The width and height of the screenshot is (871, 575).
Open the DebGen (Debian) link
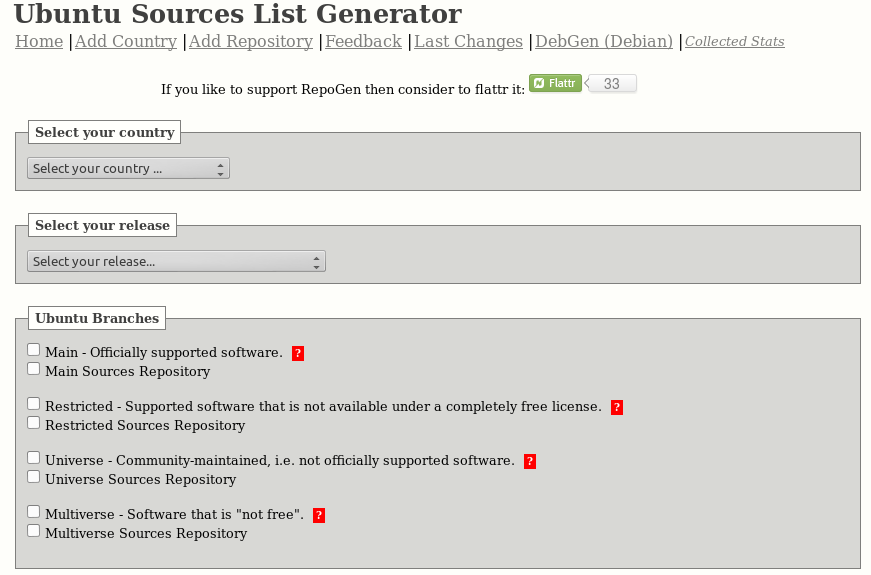pos(604,41)
